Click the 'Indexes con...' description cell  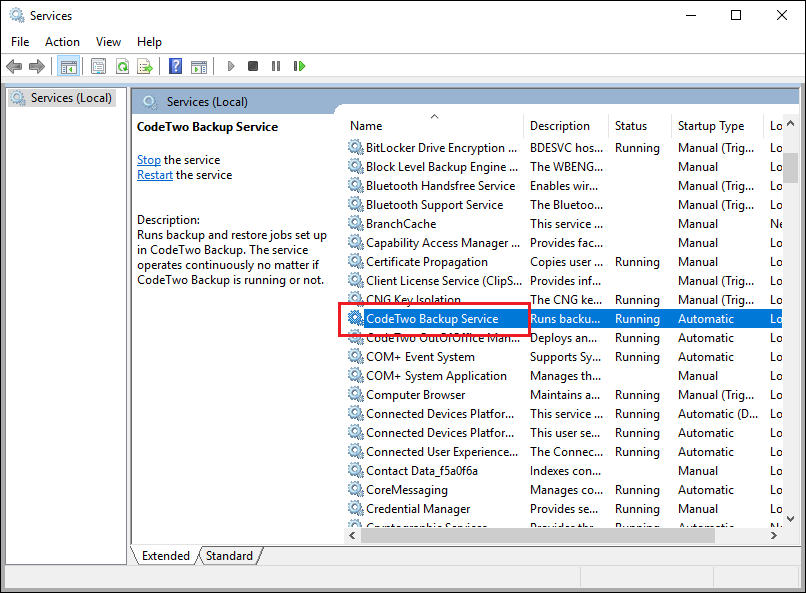click(x=565, y=471)
